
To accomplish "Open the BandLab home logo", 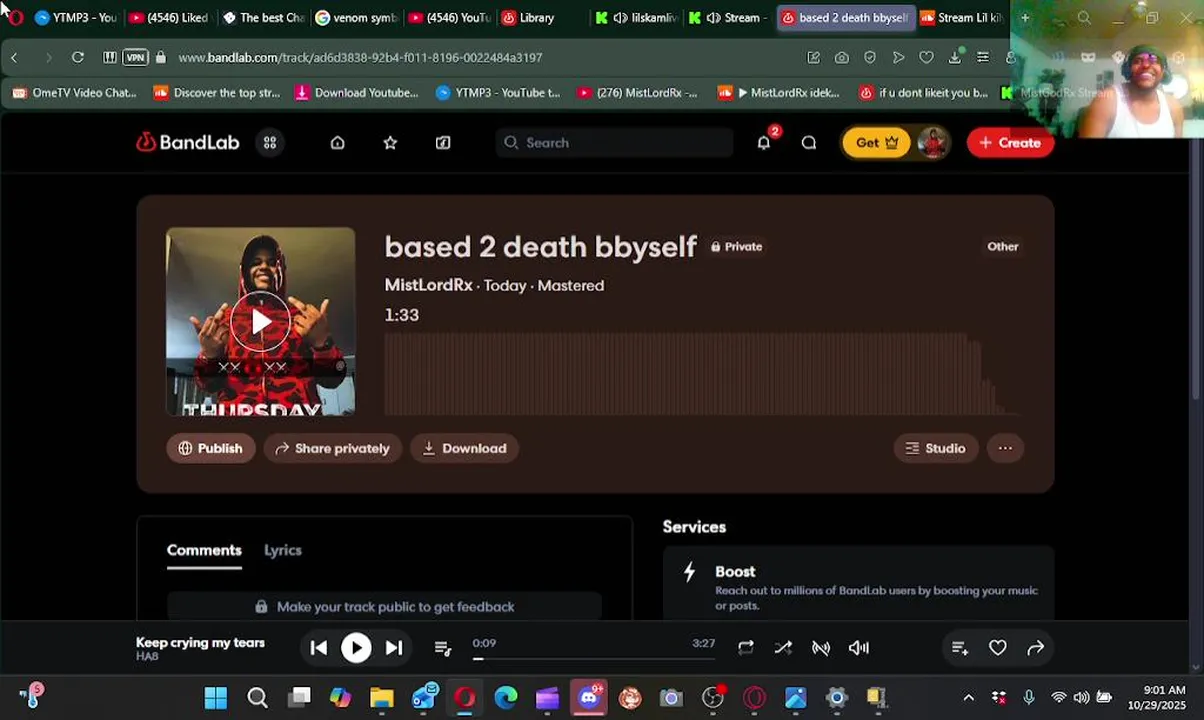I will [188, 143].
